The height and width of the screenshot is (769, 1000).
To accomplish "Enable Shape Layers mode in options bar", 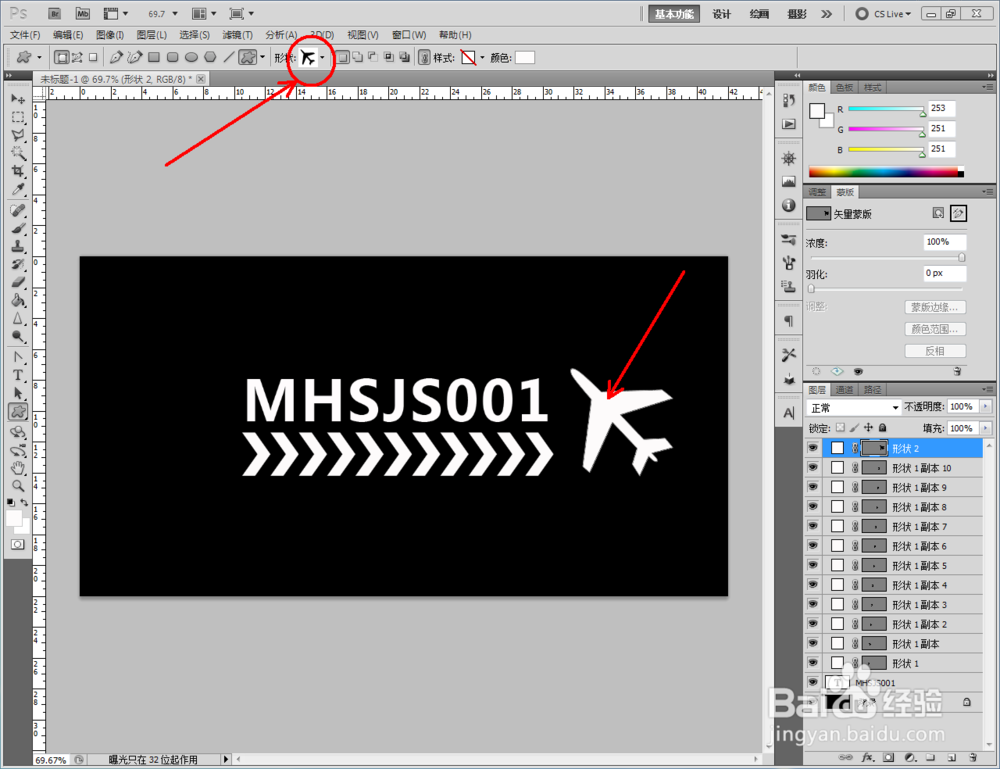I will pyautogui.click(x=61, y=57).
